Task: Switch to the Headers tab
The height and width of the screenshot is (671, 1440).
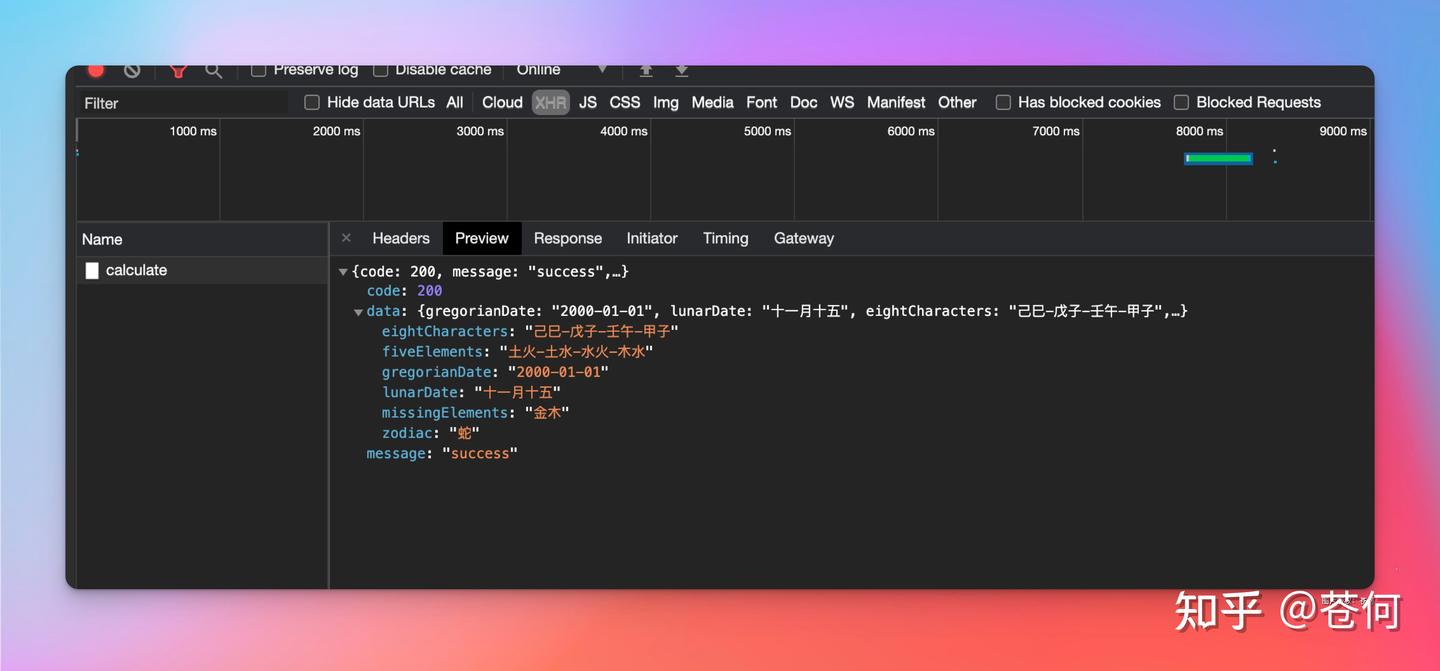Action: 400,238
